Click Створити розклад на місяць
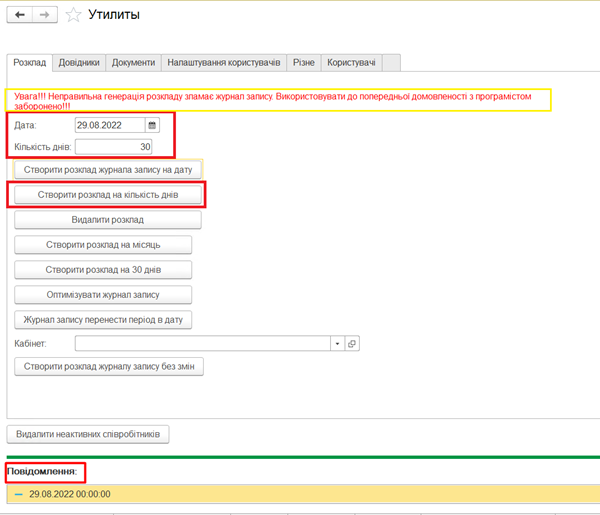 tap(102, 244)
